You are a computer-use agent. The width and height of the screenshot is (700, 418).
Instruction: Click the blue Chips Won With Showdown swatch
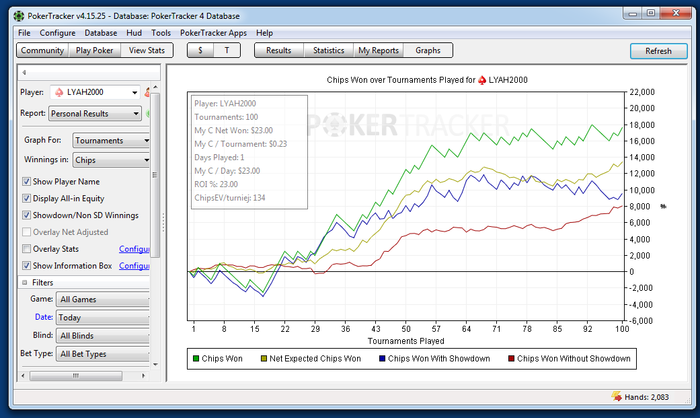click(x=382, y=359)
